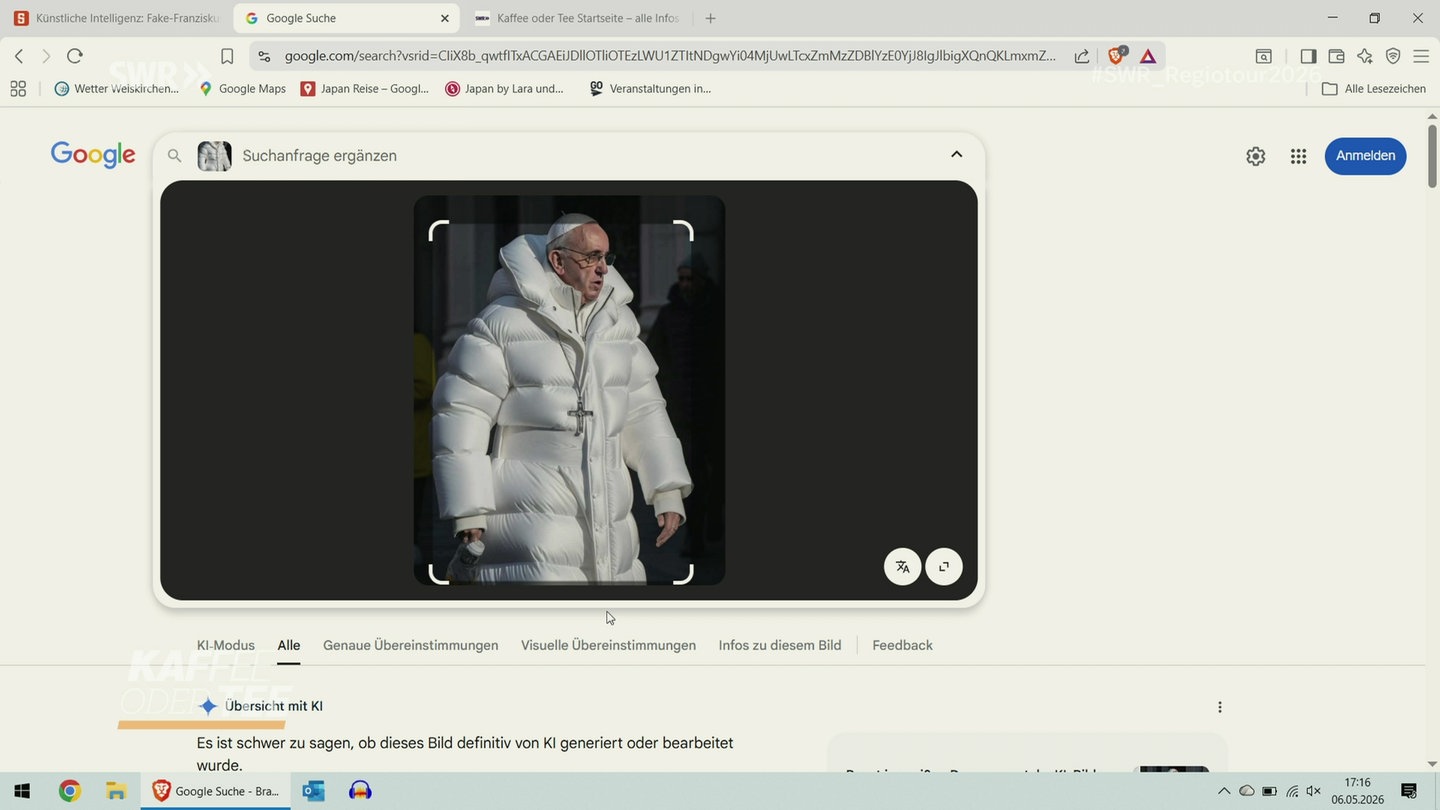Open the Wetter Welskirchen bookmark

[x=116, y=88]
